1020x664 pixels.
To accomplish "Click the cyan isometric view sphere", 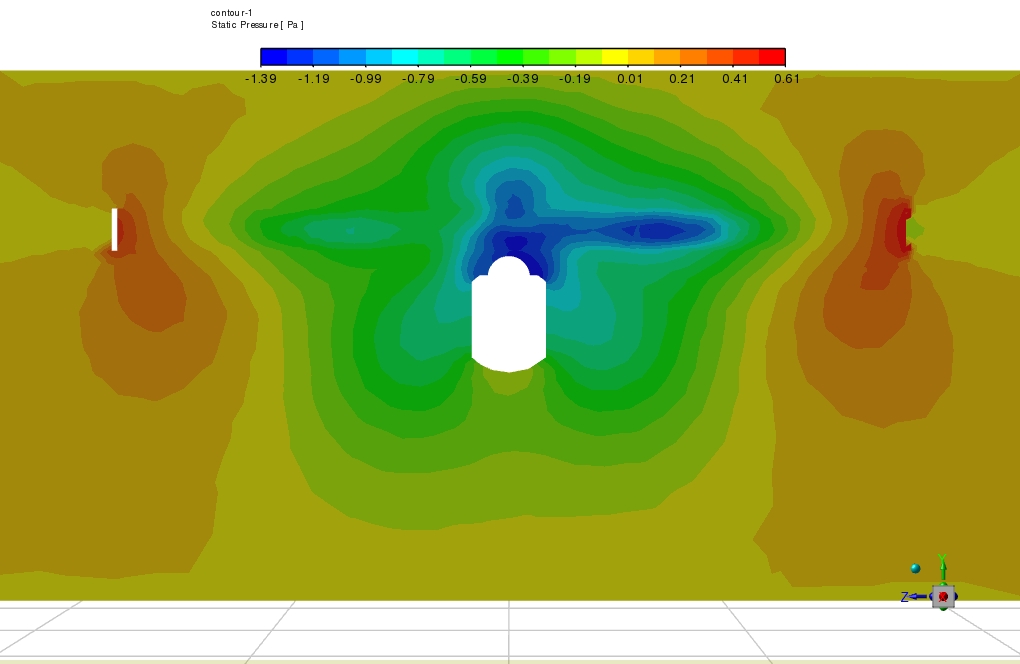I will (x=915, y=568).
